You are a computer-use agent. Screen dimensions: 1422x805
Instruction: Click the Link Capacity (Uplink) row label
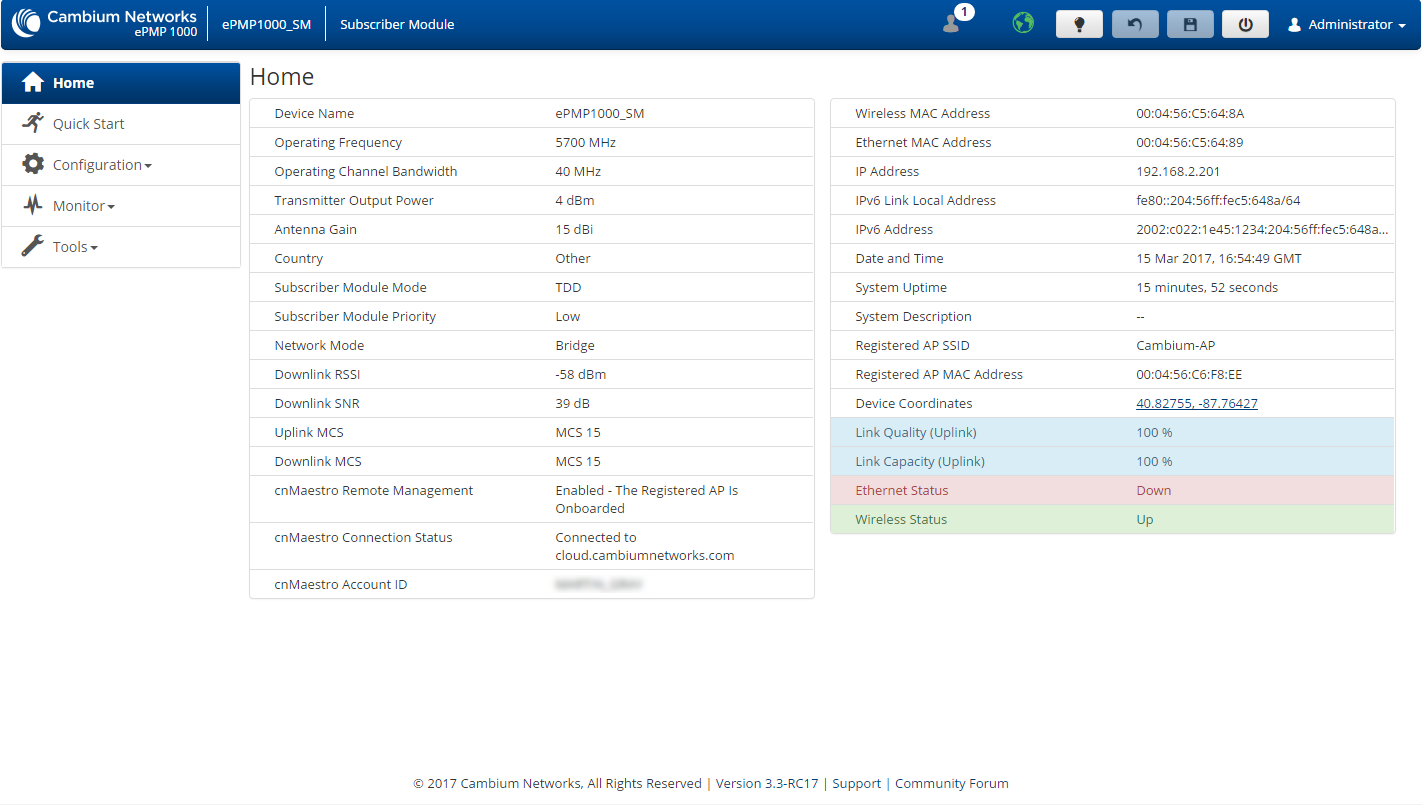pos(920,461)
